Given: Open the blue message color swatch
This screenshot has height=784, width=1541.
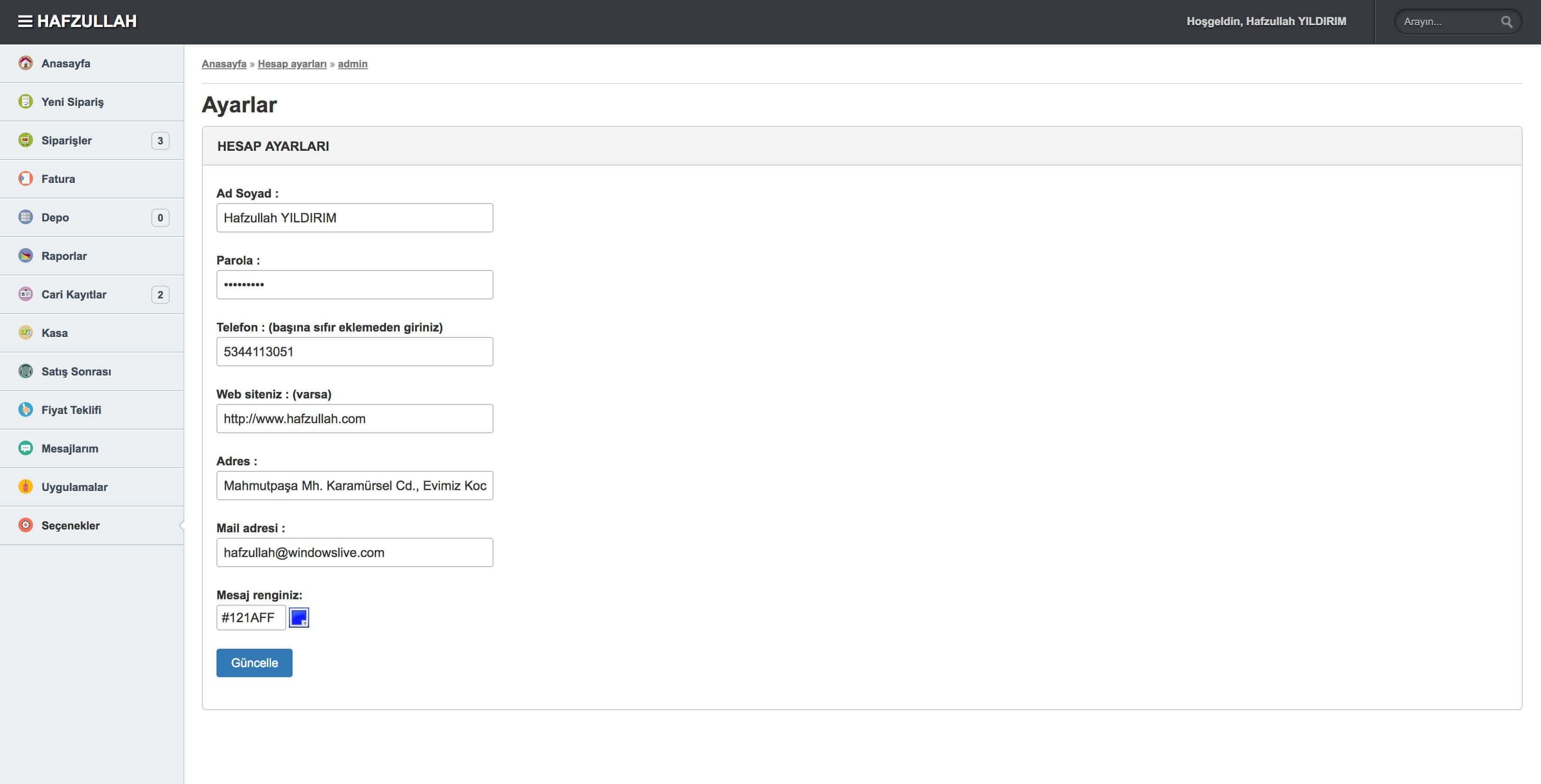Looking at the screenshot, I should 299,617.
